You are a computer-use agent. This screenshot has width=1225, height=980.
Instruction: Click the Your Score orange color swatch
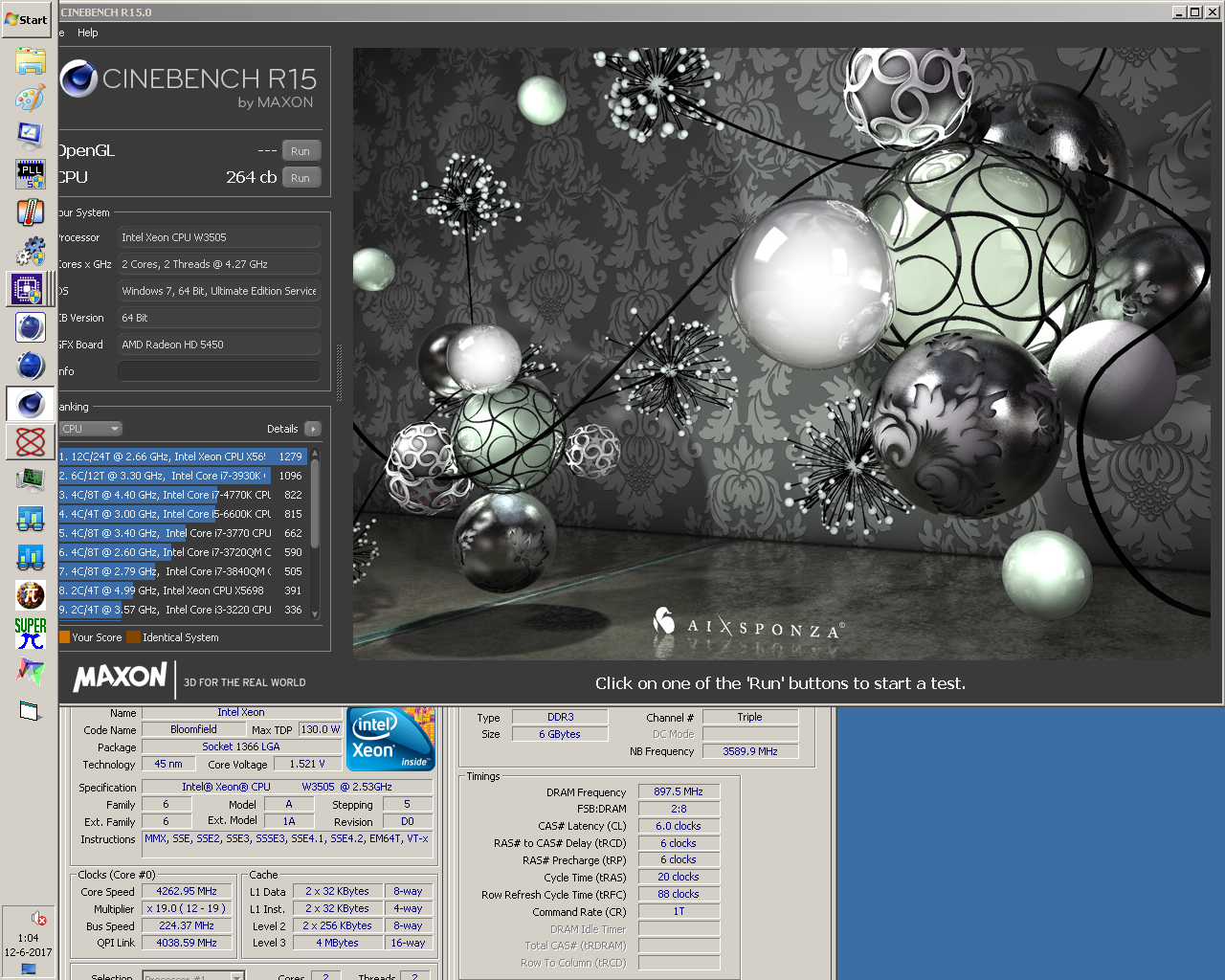click(x=64, y=637)
